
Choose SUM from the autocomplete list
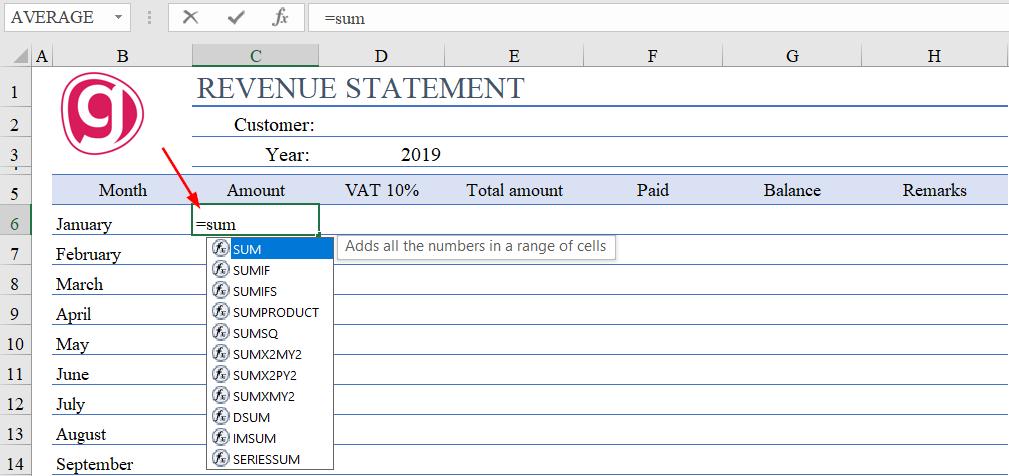tap(247, 249)
